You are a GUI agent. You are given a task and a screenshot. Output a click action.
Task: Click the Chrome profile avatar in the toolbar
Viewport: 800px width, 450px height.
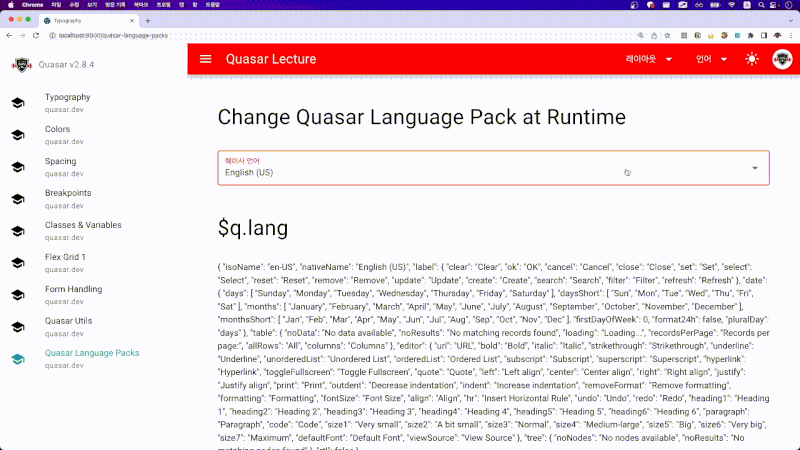point(778,36)
